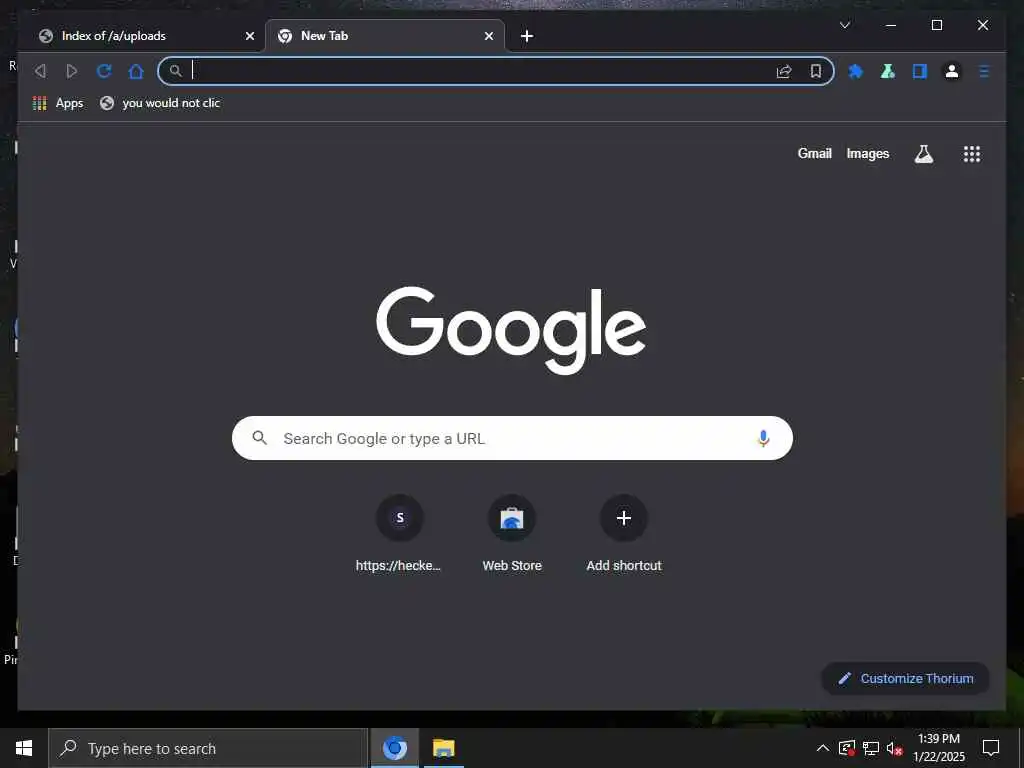
Task: Expand the tab search dropdown arrow
Action: pos(844,25)
